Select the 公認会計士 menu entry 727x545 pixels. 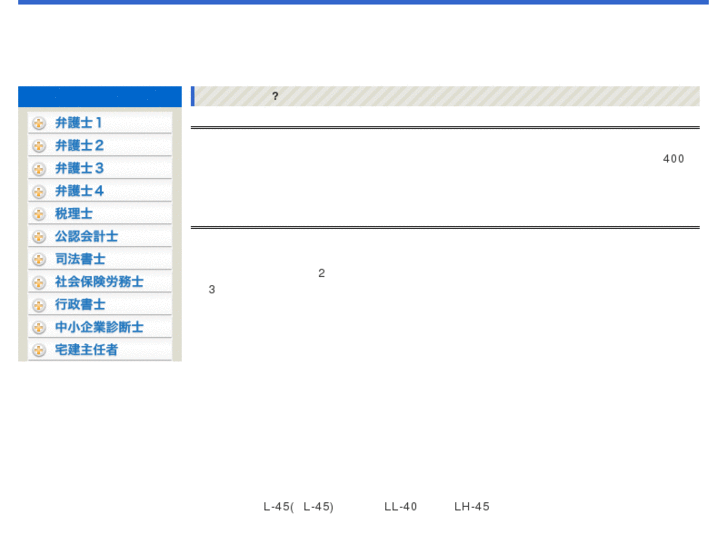(x=100, y=237)
